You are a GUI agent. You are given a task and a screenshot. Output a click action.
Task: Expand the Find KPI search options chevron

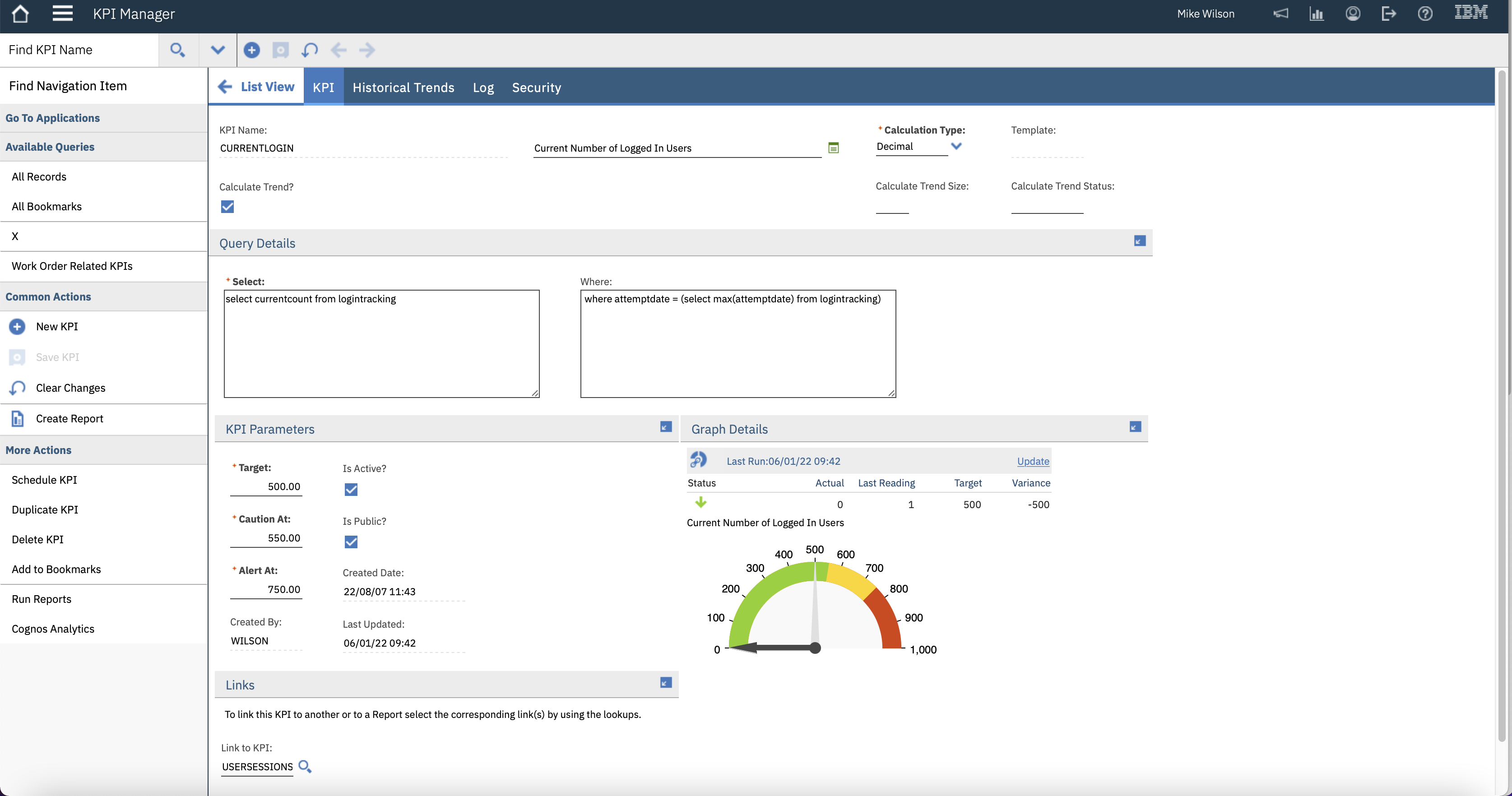click(218, 50)
